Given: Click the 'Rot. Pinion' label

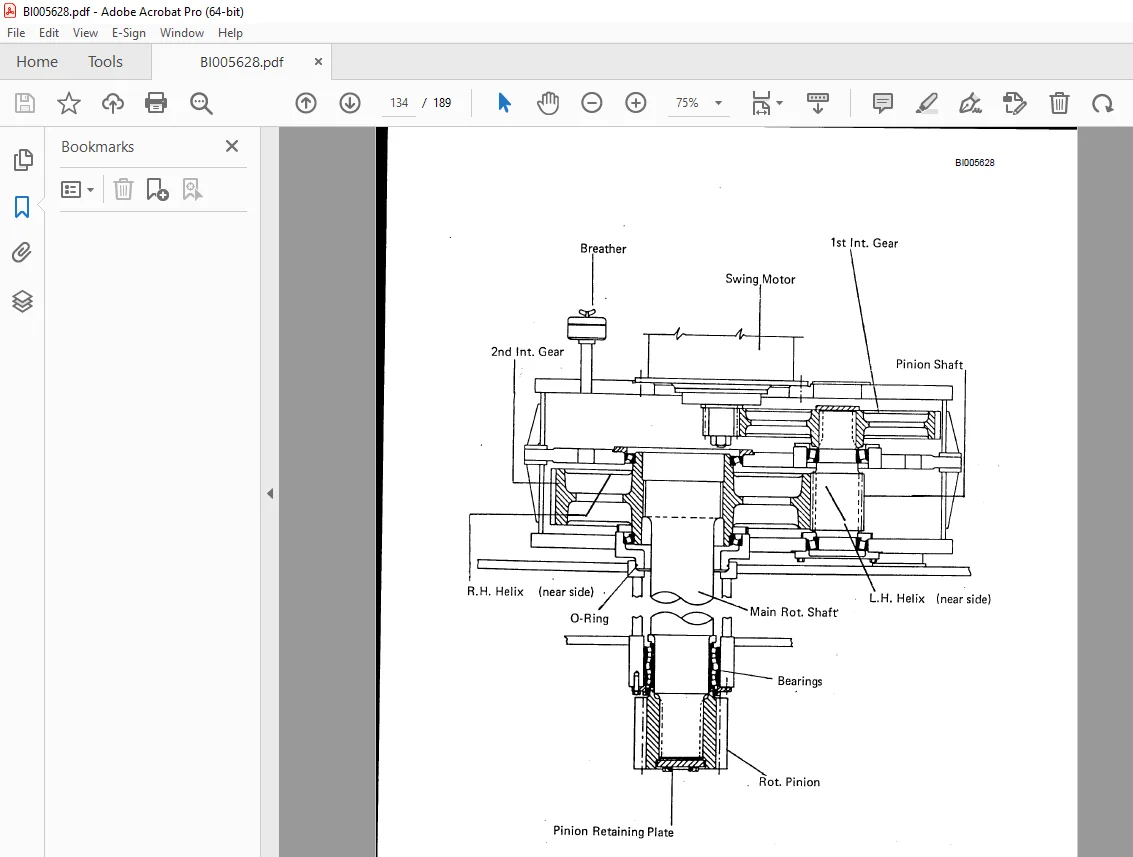Looking at the screenshot, I should 789,782.
